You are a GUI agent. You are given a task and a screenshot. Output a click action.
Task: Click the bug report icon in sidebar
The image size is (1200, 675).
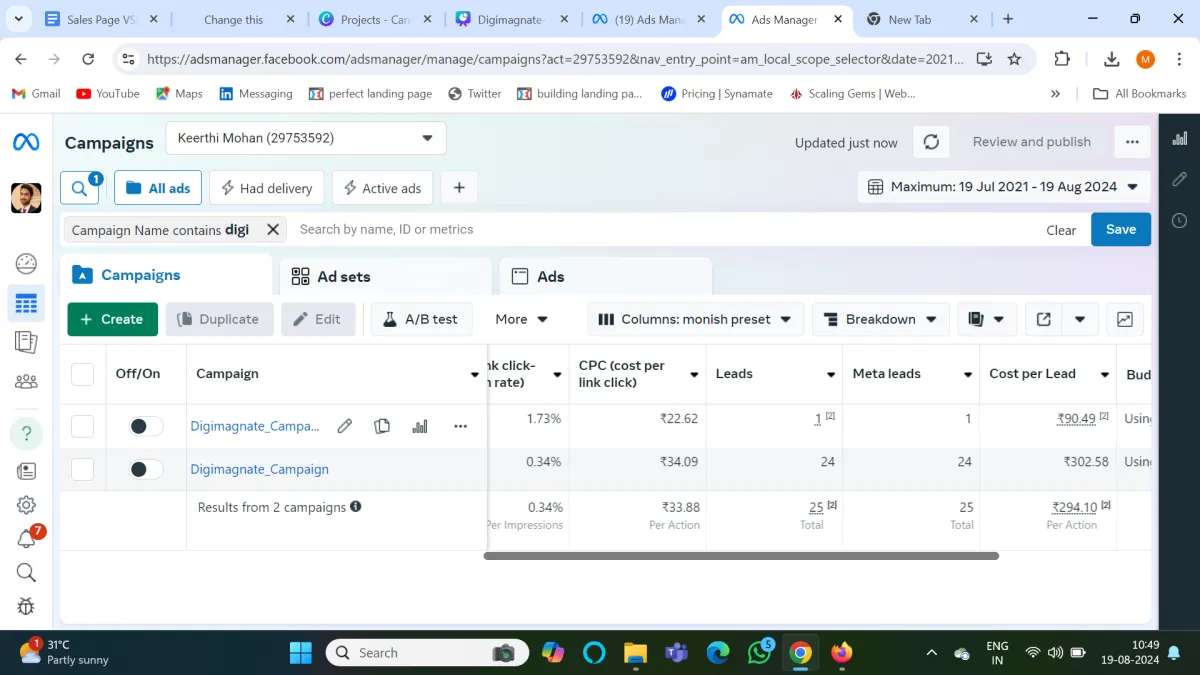[26, 606]
